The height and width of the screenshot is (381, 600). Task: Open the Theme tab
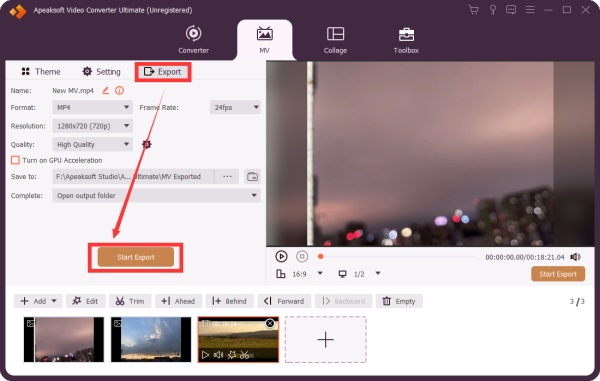click(41, 72)
